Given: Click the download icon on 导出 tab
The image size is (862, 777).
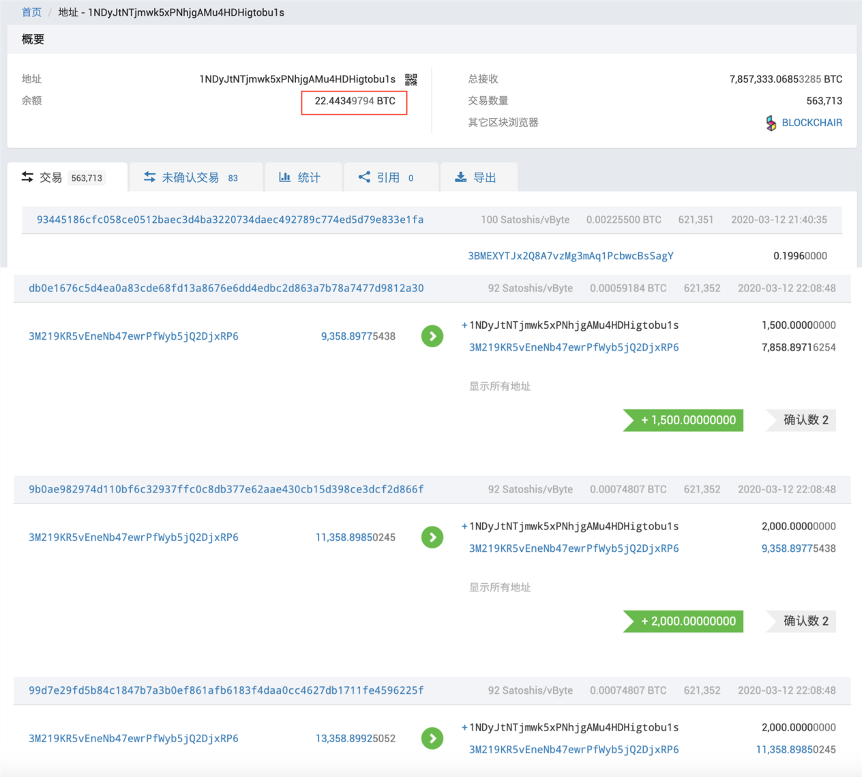Looking at the screenshot, I should [x=461, y=177].
